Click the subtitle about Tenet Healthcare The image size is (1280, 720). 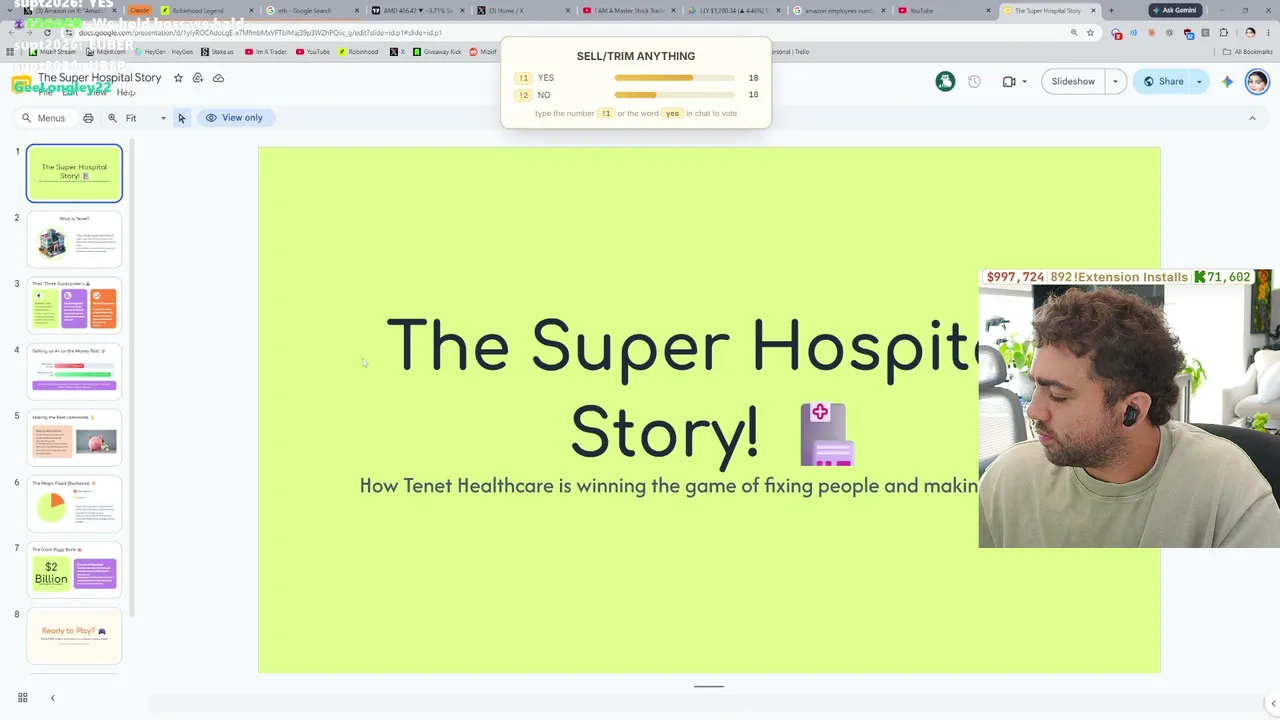668,486
